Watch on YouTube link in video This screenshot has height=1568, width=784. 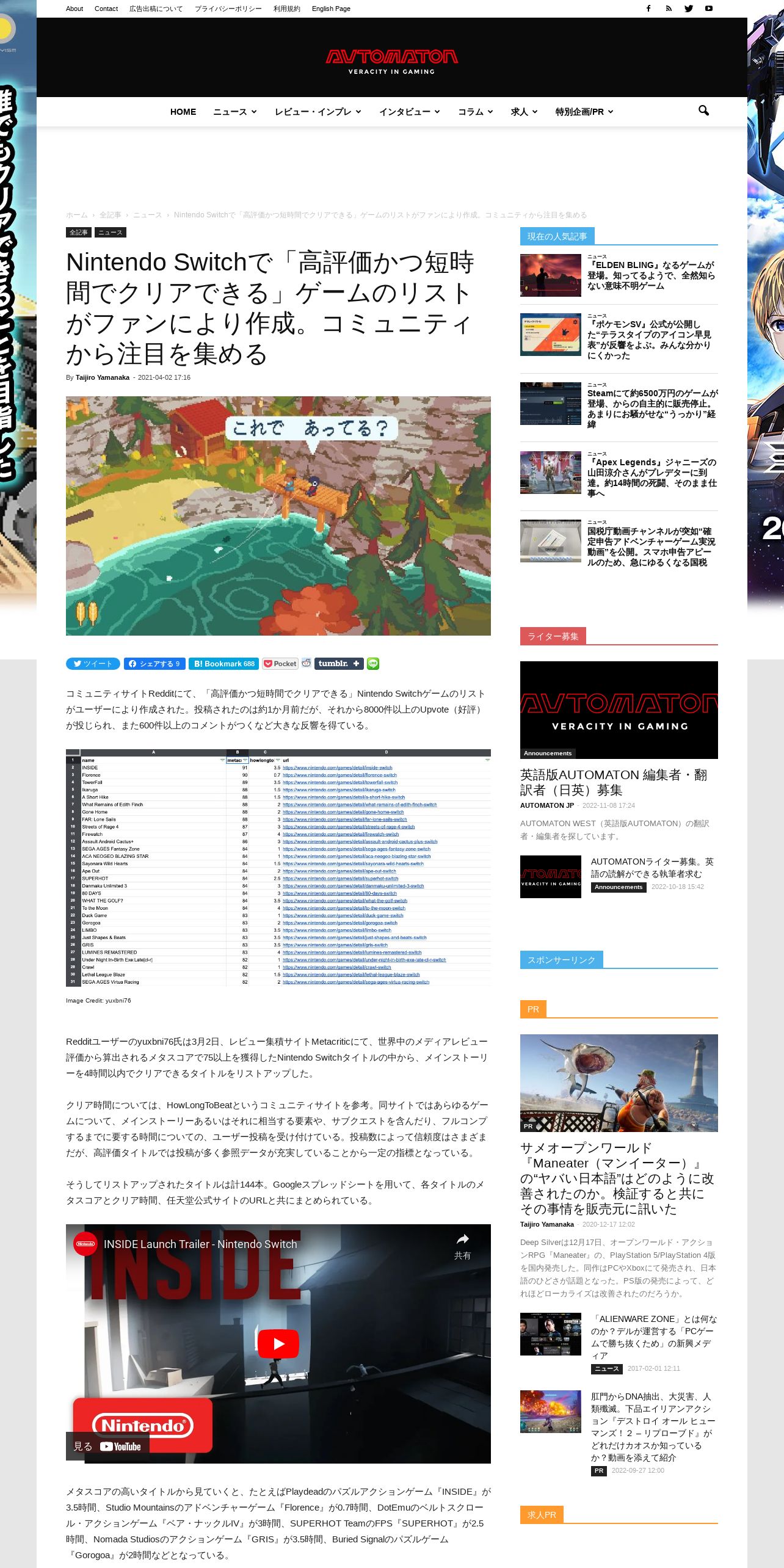tap(107, 1446)
